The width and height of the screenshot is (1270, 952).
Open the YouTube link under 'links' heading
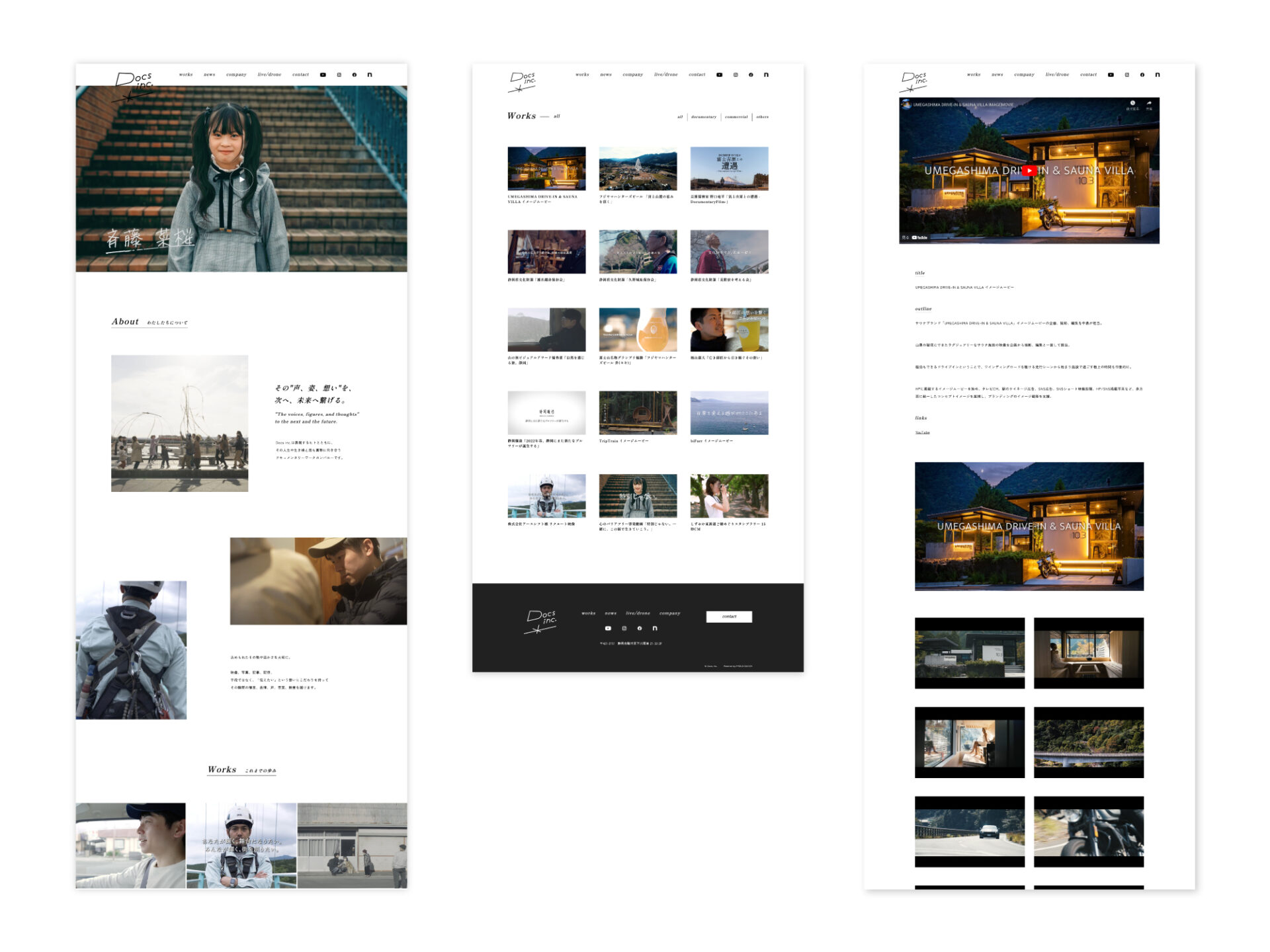922,432
